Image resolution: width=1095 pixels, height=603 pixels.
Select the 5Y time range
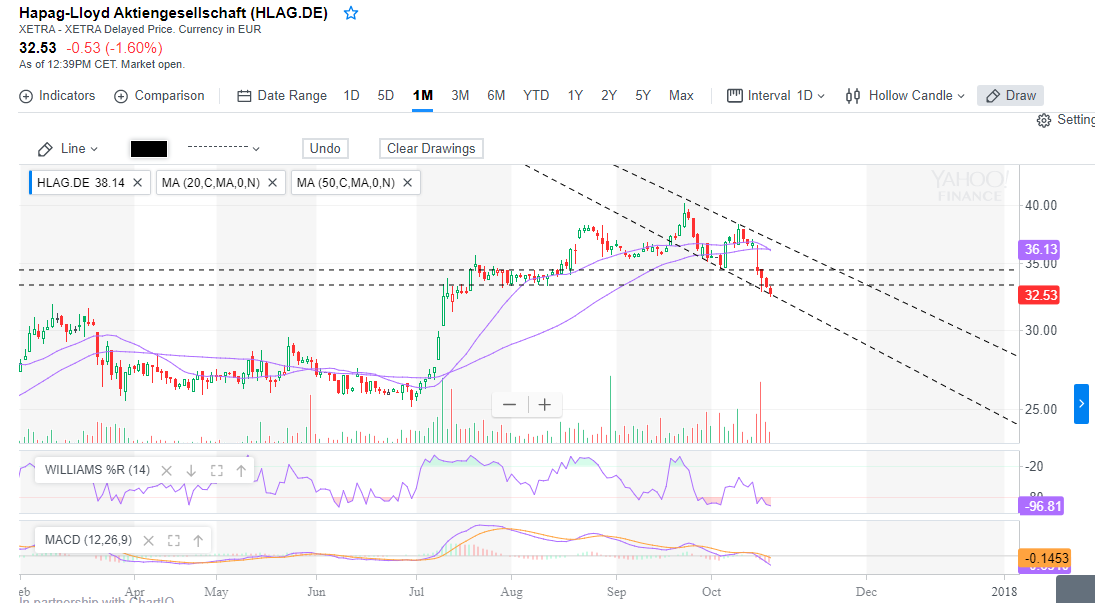[x=642, y=96]
